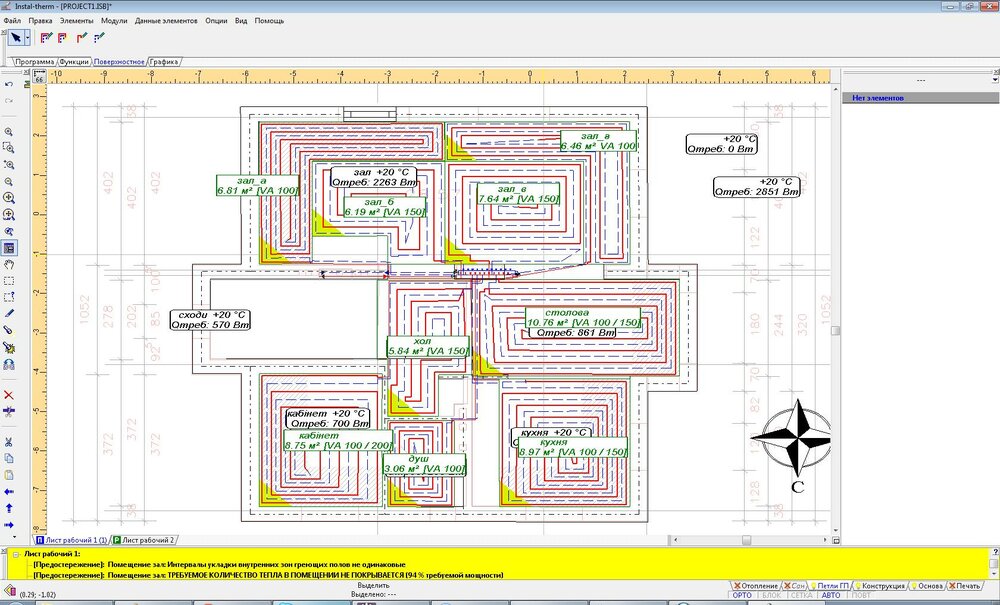Toggle the Основа layer lamp
Screen dimensions: 1000x605
click(914, 586)
